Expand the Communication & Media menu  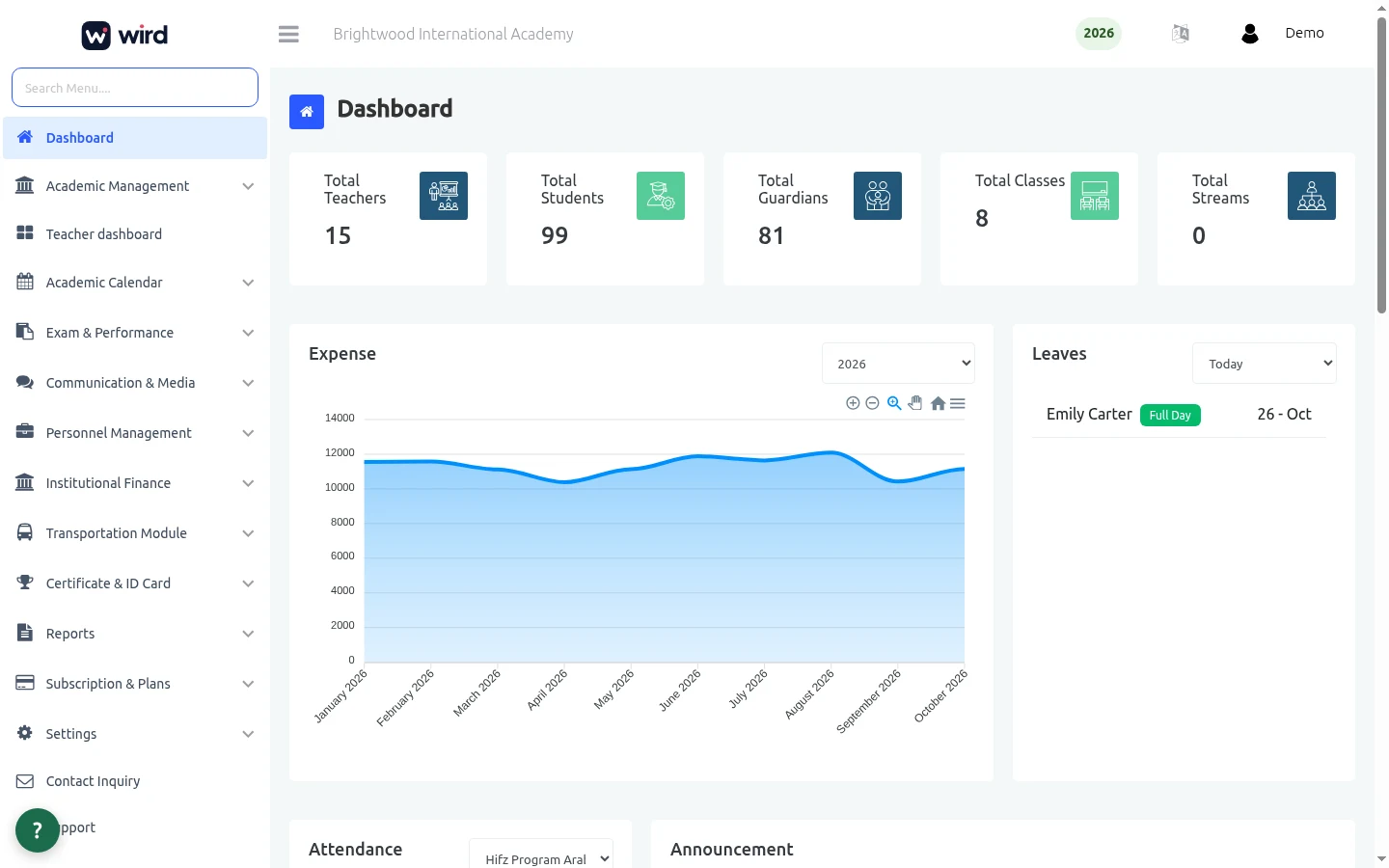[x=135, y=383]
